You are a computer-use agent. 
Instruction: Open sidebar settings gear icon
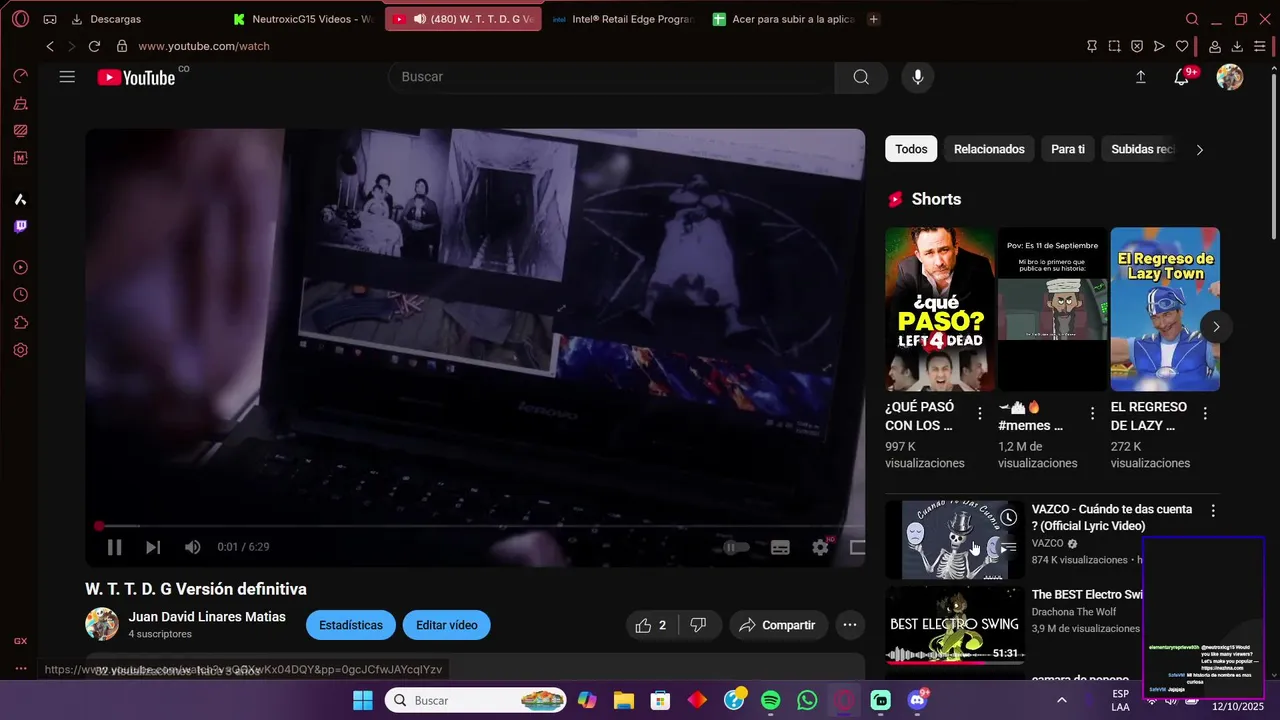click(x=20, y=350)
